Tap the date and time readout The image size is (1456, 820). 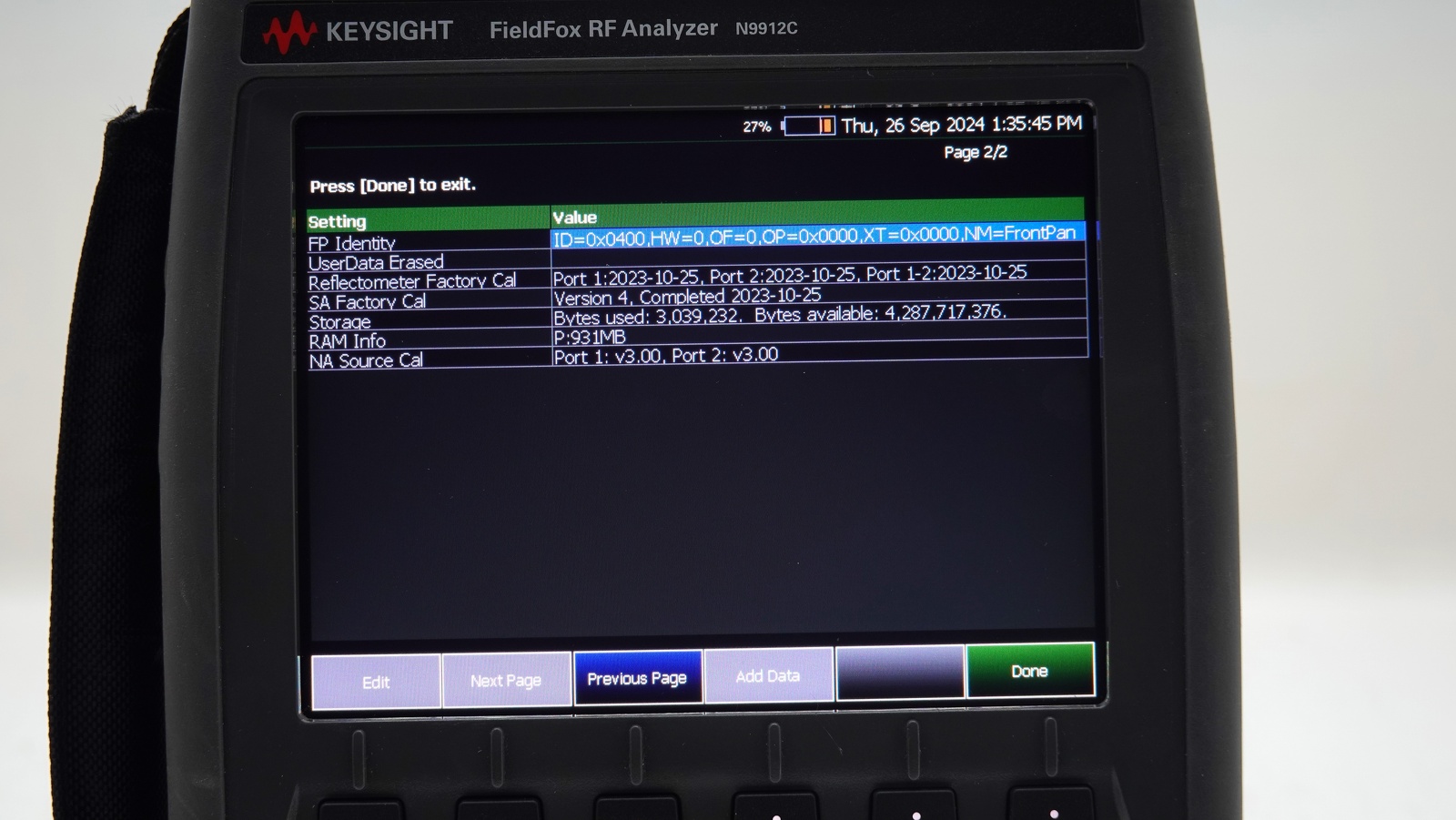962,125
